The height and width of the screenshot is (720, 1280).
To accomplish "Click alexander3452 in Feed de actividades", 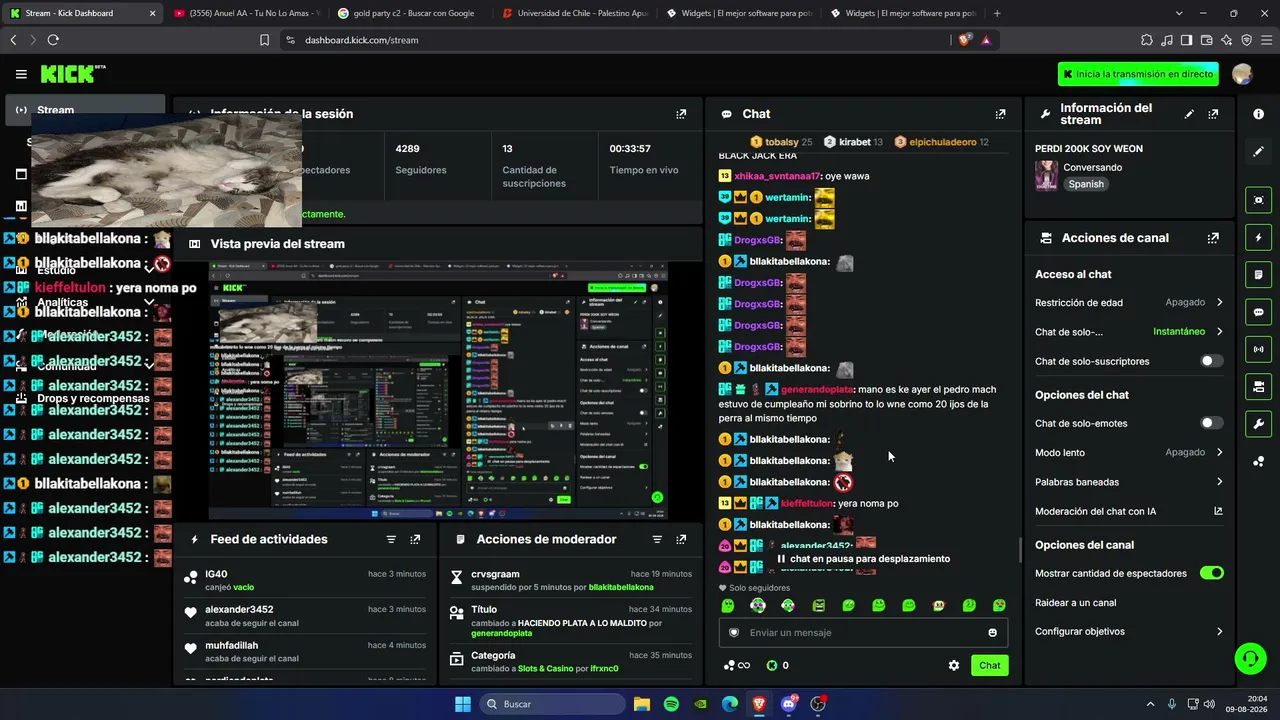I will [x=239, y=609].
